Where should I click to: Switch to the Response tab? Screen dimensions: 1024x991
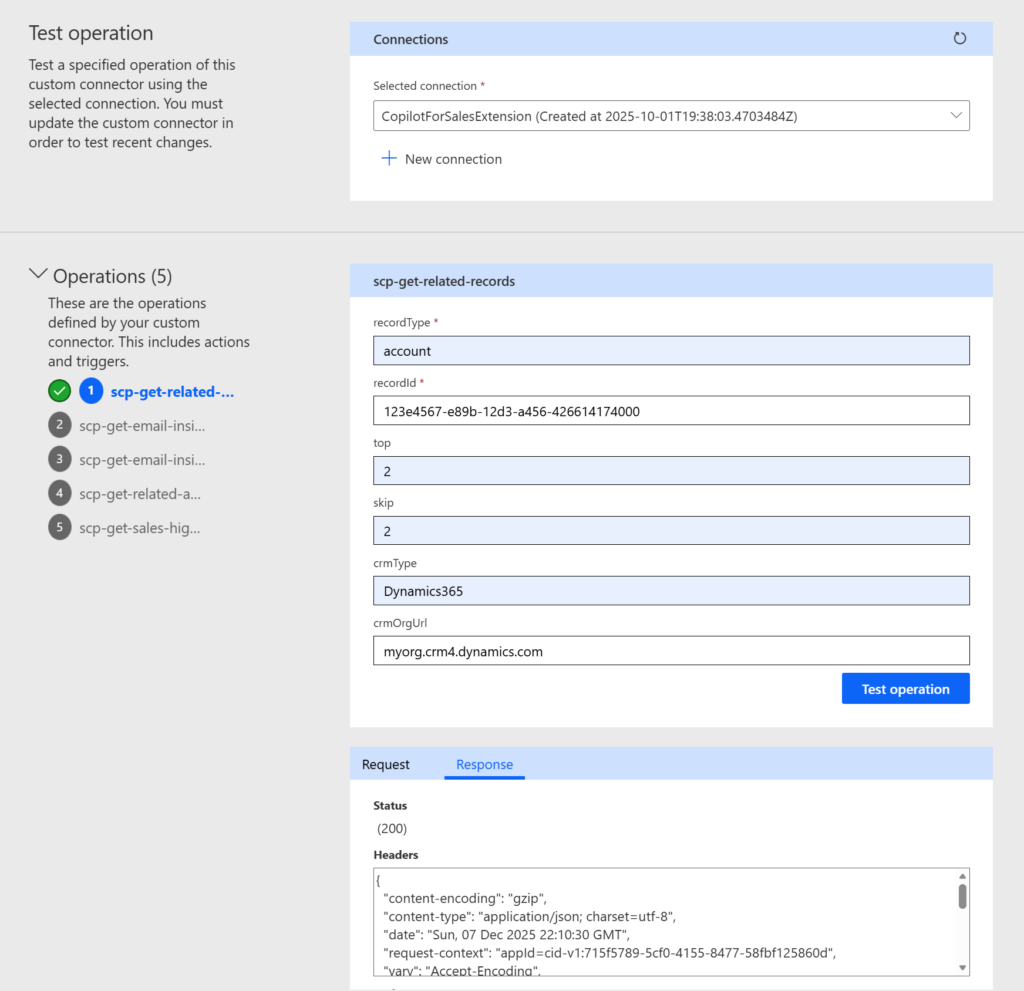[484, 765]
